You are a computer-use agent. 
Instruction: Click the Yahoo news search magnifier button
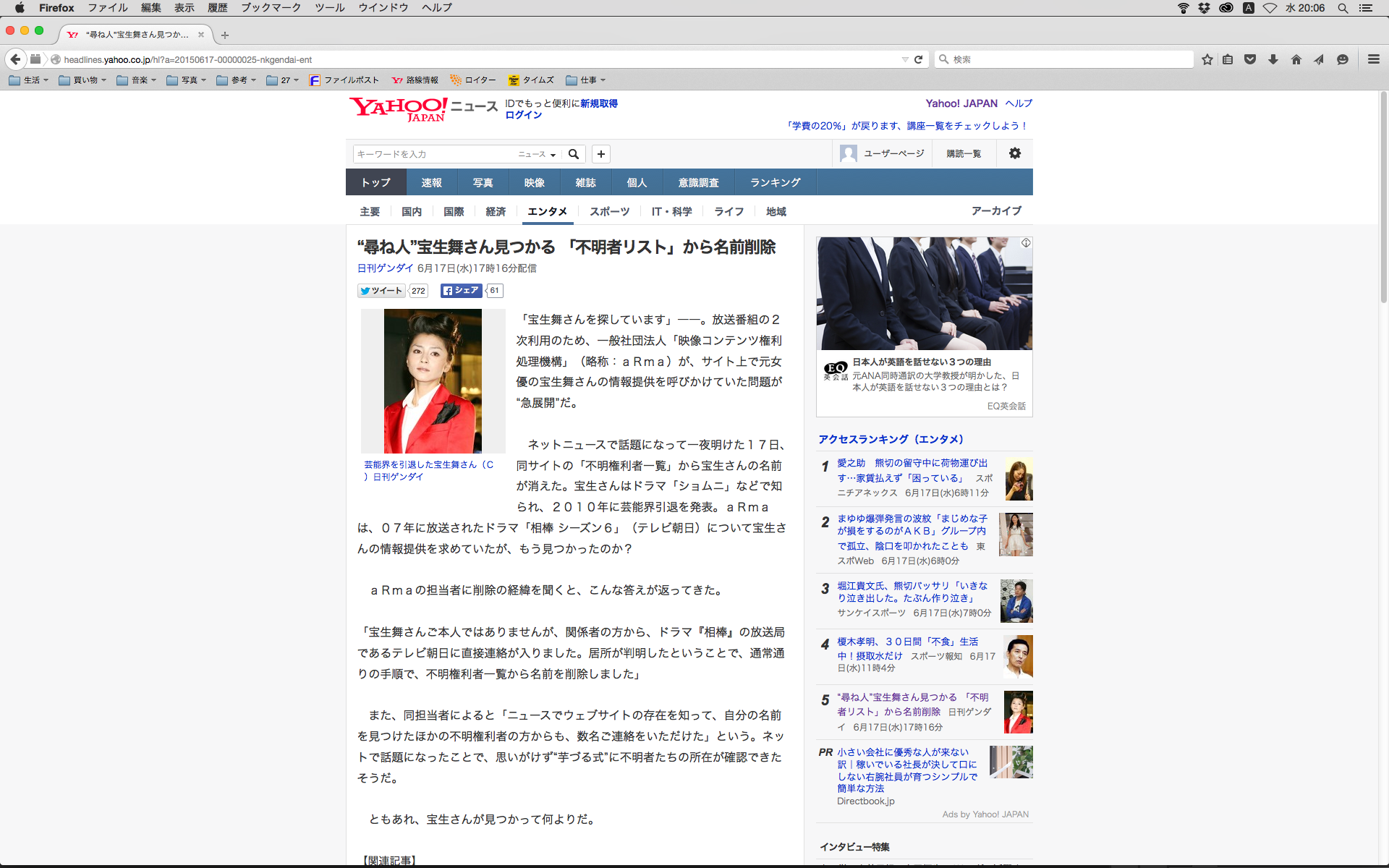[574, 154]
